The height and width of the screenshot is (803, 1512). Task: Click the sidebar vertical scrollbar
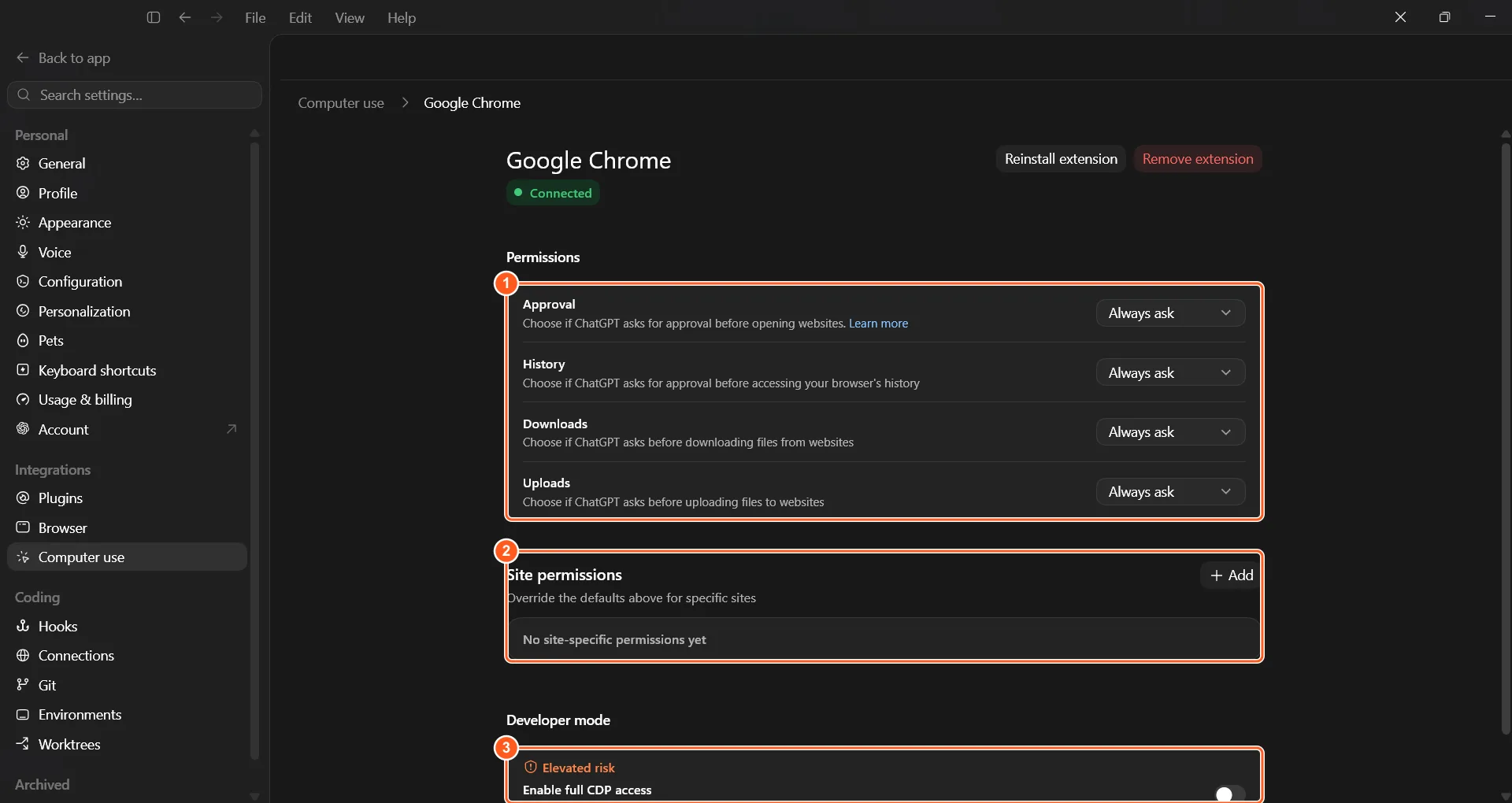coord(254,450)
